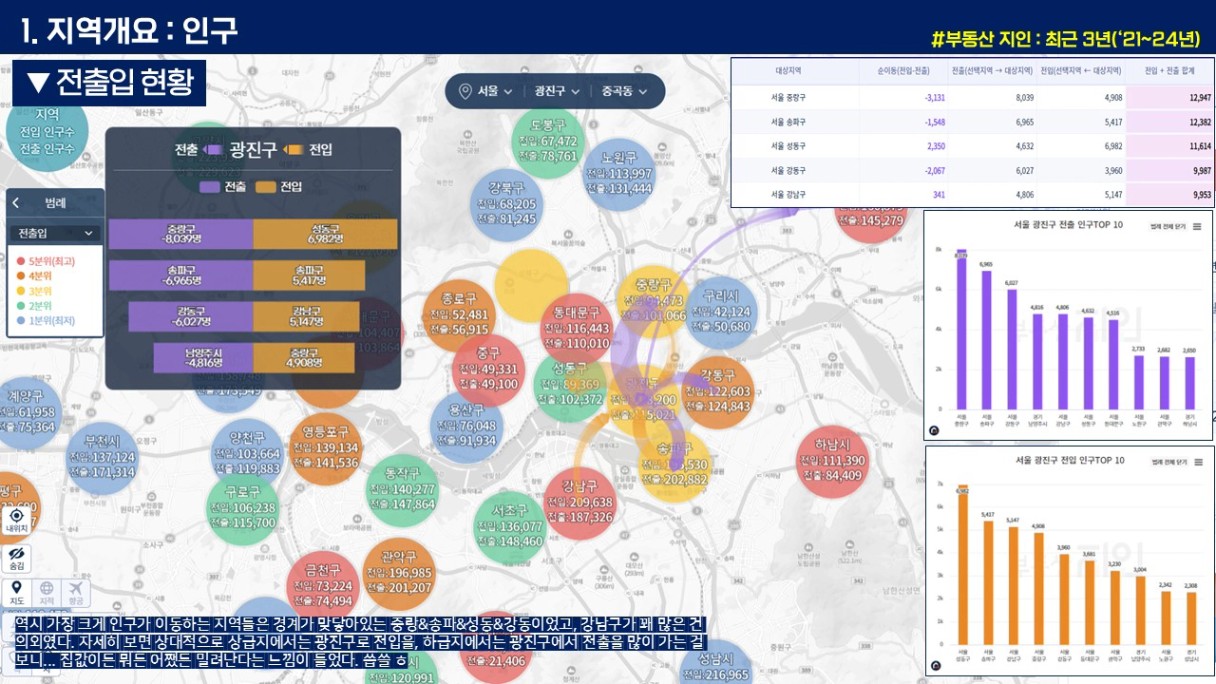
Task: Click the 강남구 5,147명 orange inflow bar
Action: point(306,316)
